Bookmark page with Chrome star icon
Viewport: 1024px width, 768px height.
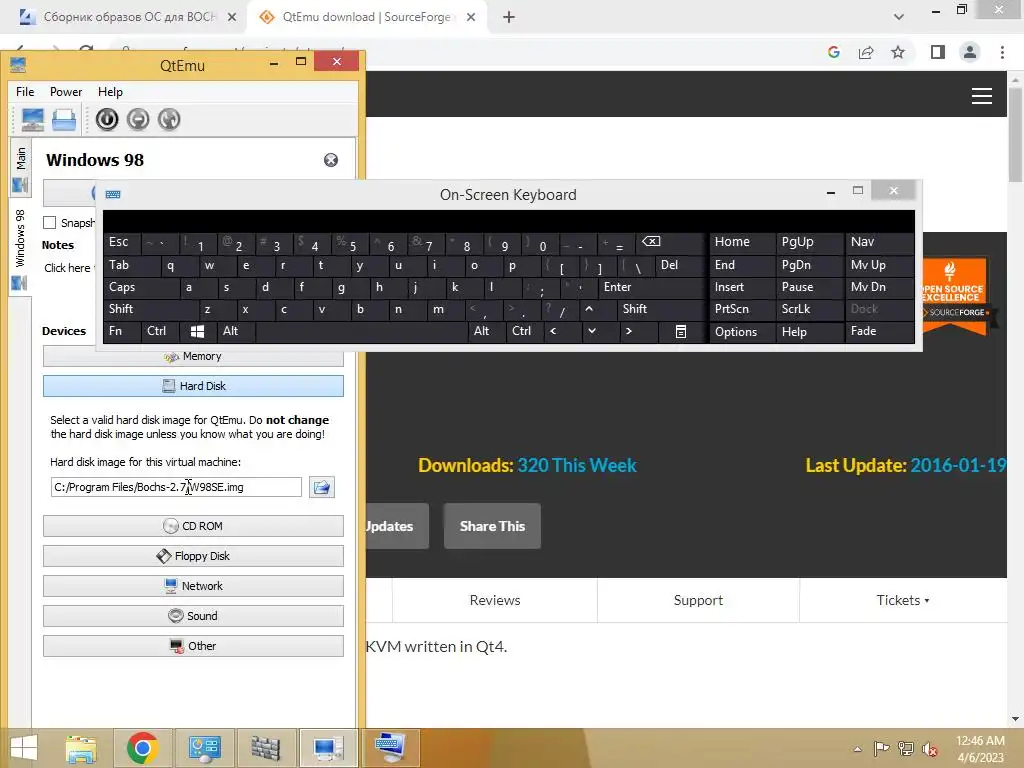(898, 52)
